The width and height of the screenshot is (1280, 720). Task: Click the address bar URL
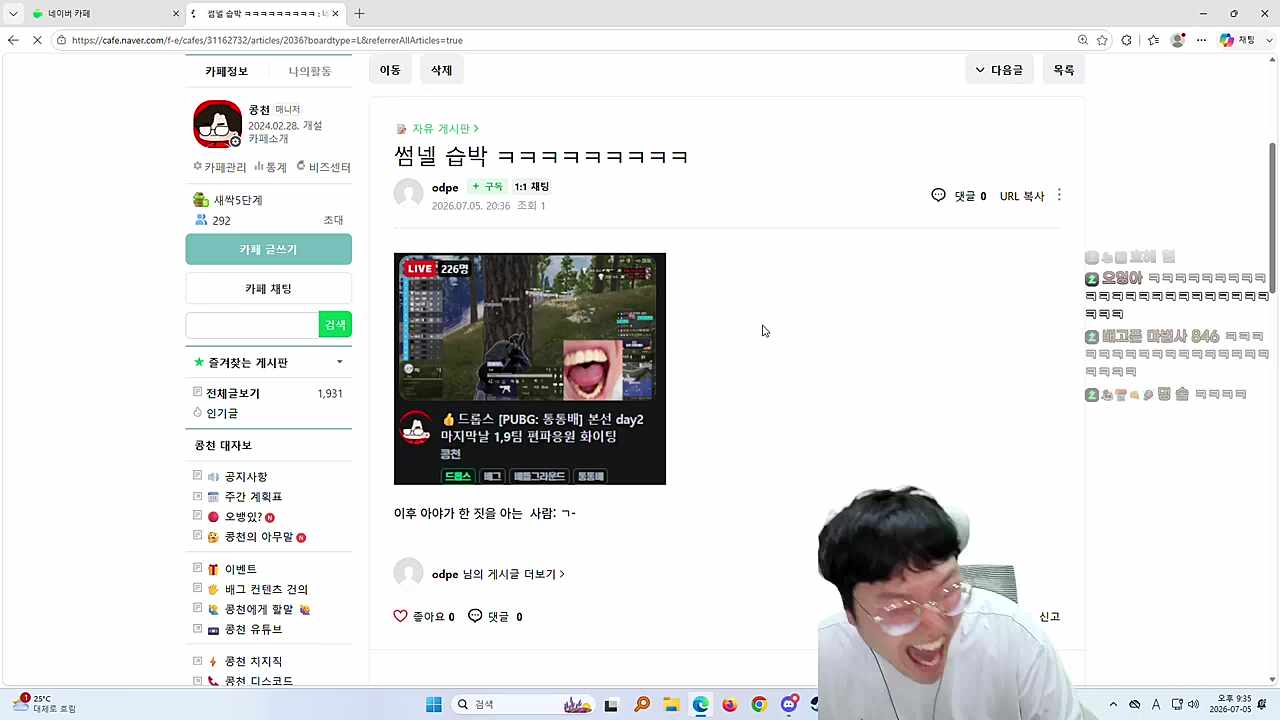pyautogui.click(x=267, y=40)
